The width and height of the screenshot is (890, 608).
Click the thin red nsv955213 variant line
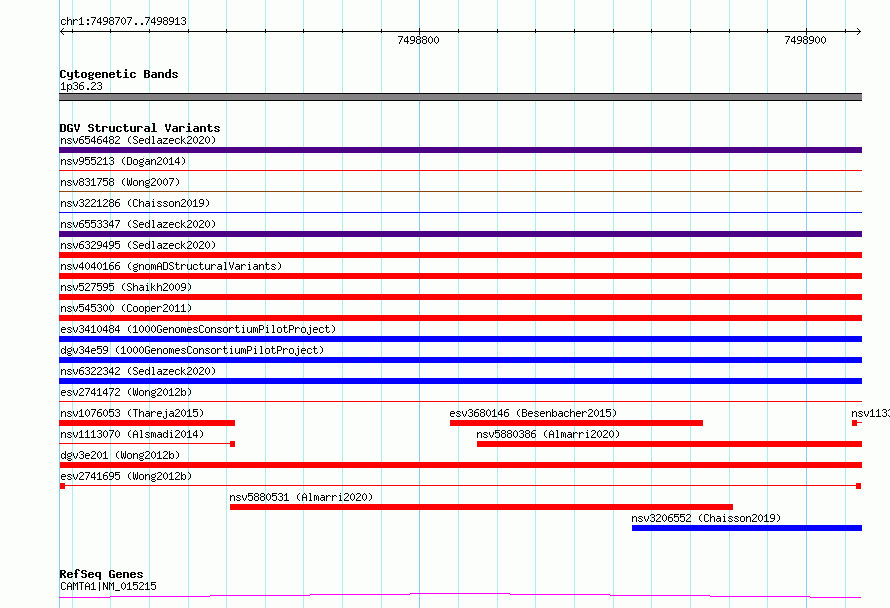(460, 170)
